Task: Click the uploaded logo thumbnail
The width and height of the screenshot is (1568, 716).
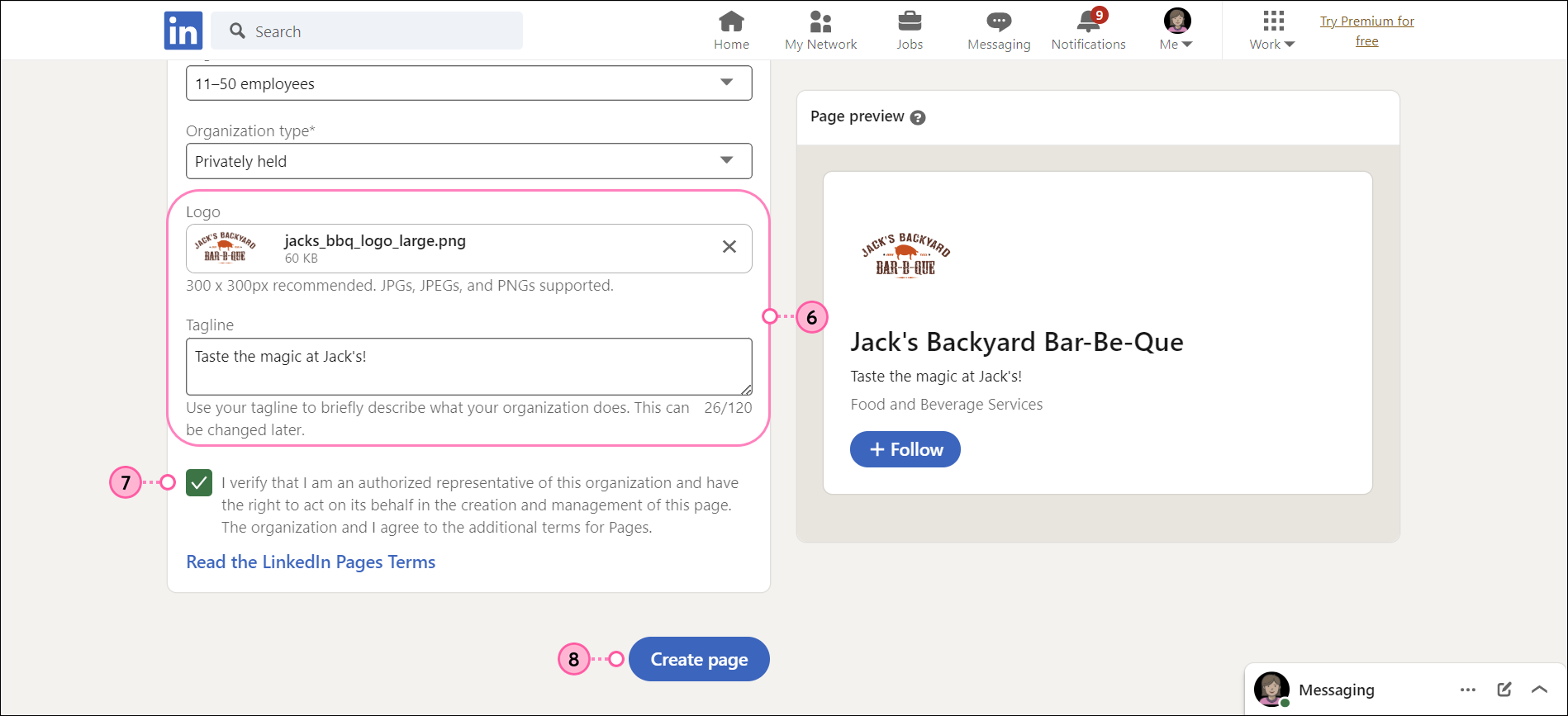Action: pyautogui.click(x=225, y=248)
